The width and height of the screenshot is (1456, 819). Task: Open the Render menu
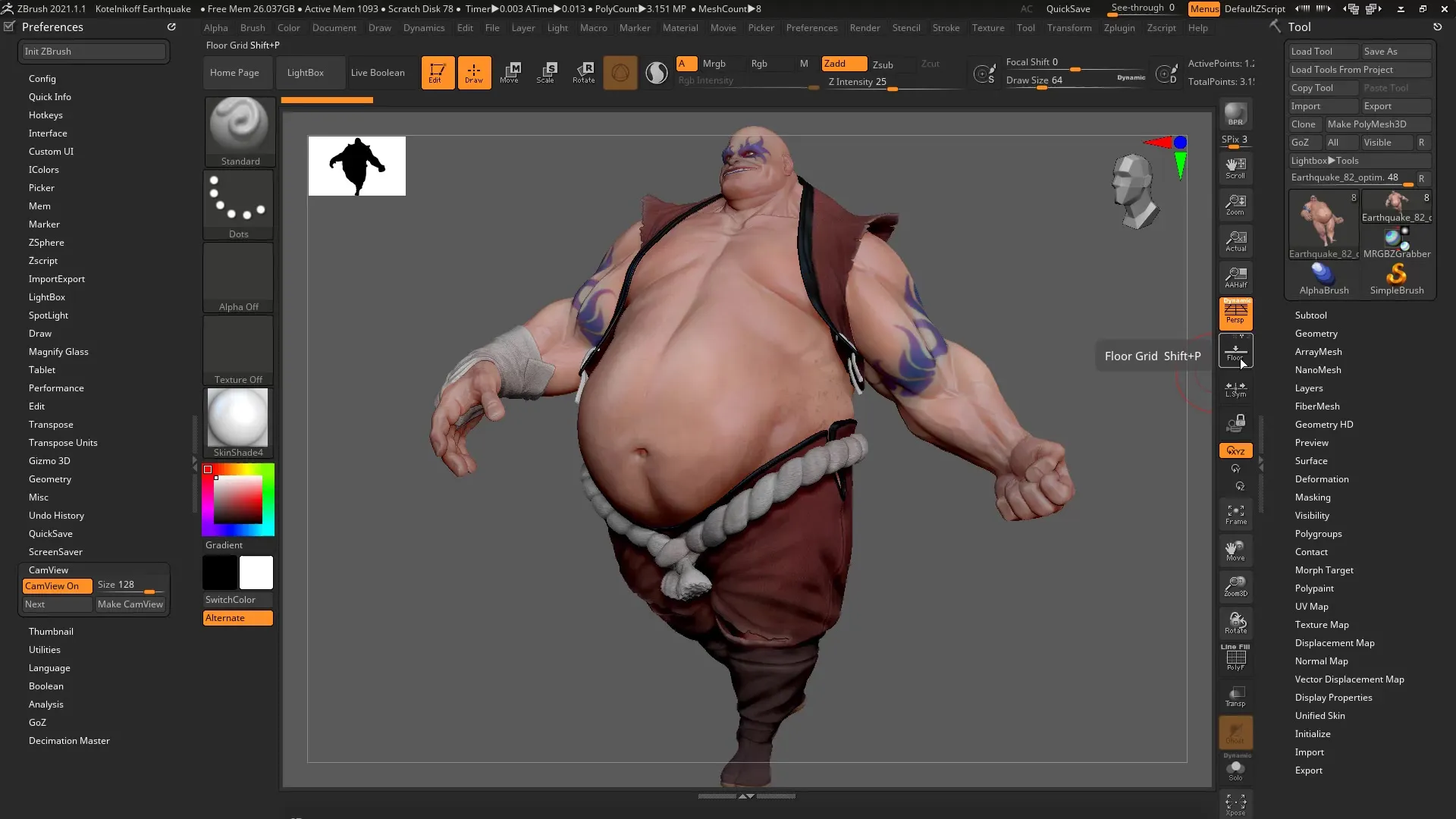tap(864, 28)
